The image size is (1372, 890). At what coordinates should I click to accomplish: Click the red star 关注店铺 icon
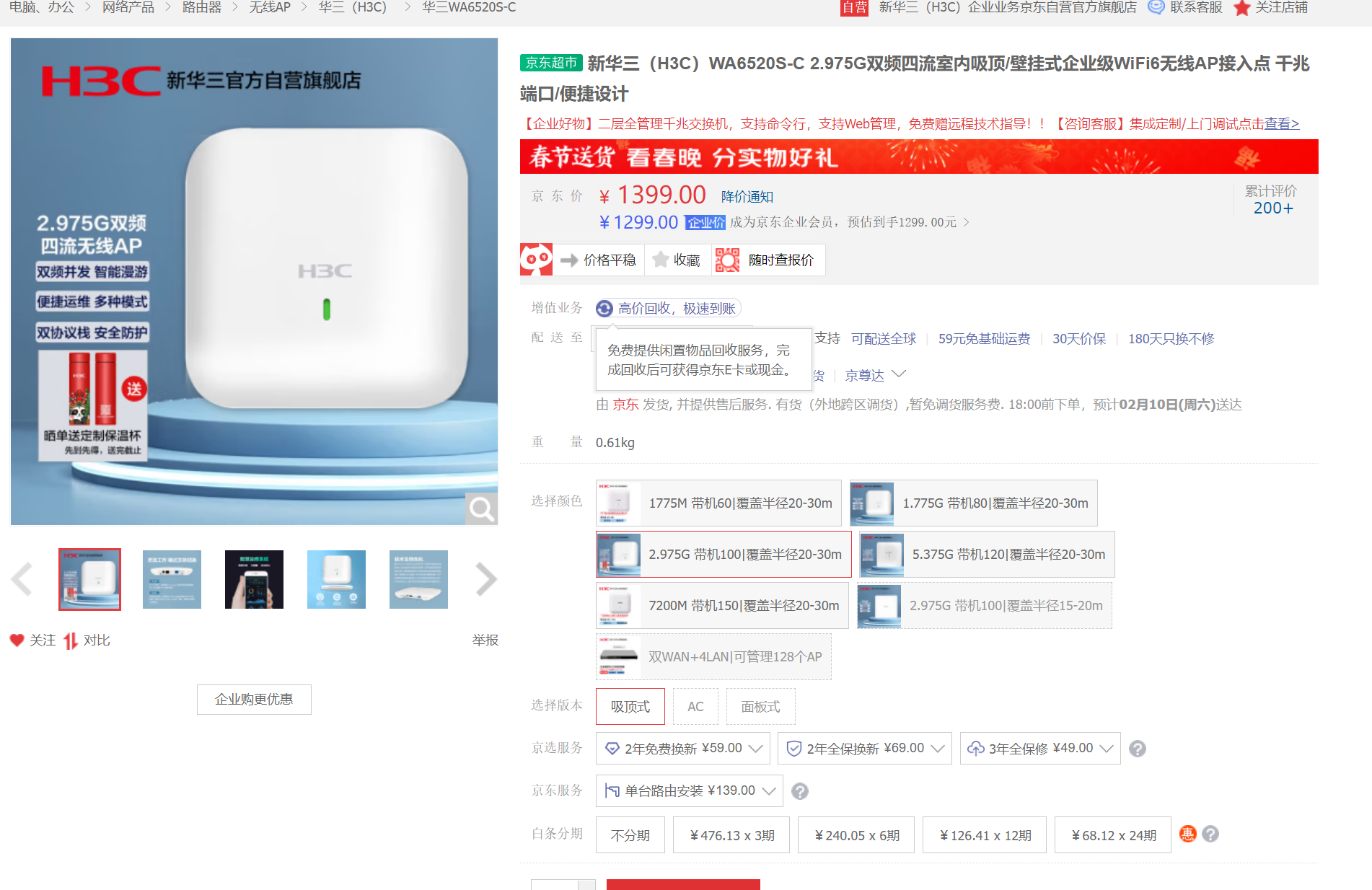pos(1242,8)
